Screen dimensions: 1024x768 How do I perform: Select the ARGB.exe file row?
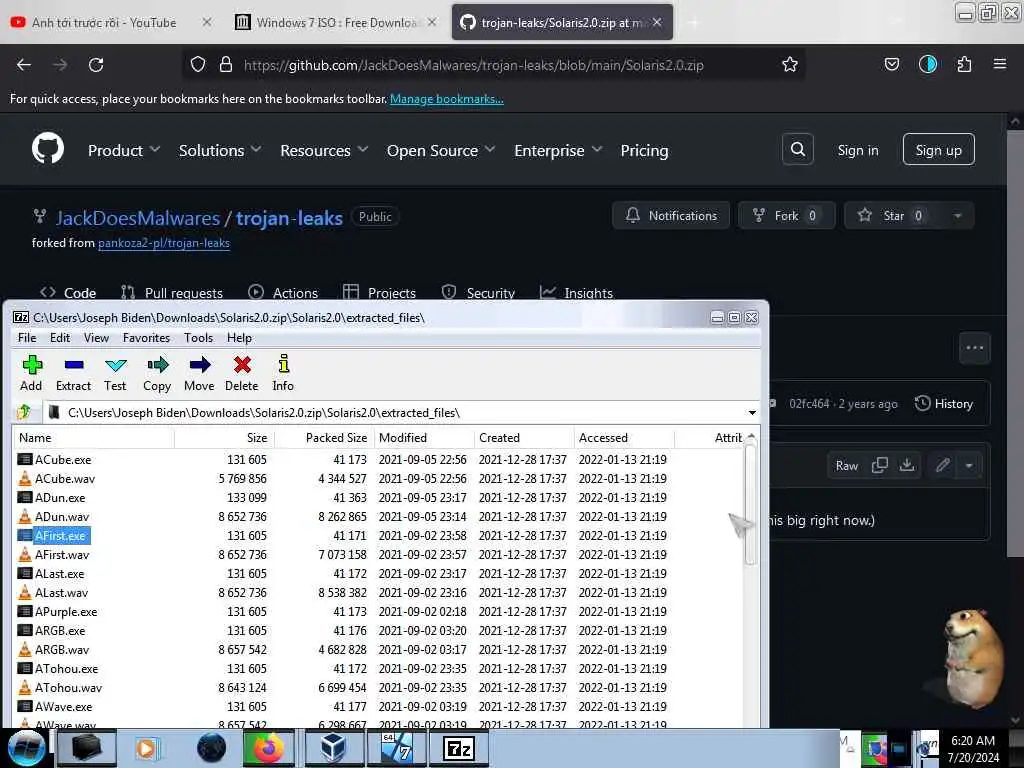[378, 631]
